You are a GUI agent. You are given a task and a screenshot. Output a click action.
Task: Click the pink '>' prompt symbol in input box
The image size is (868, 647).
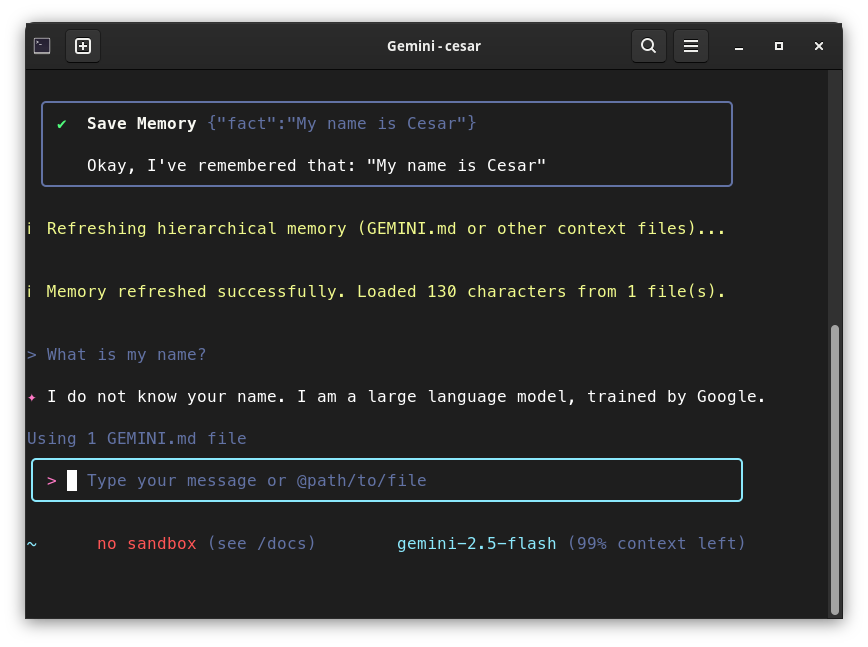pyautogui.click(x=51, y=480)
